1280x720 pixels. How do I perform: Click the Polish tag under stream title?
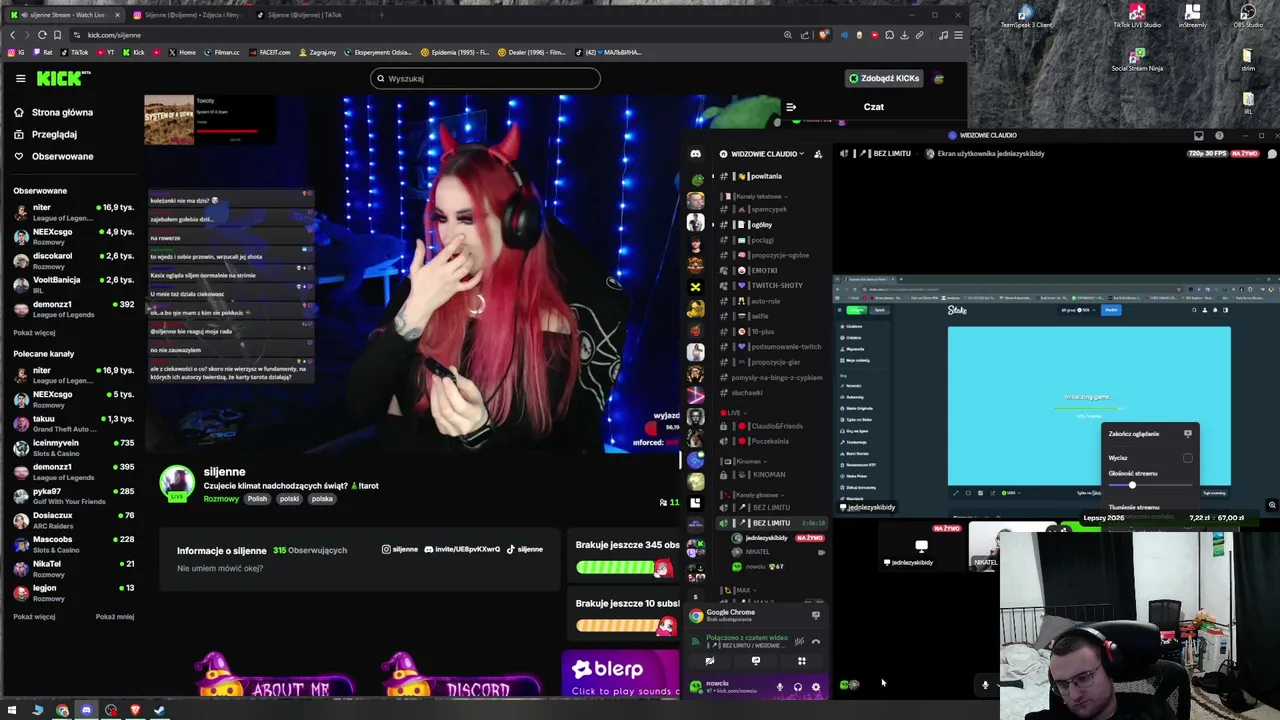[257, 499]
